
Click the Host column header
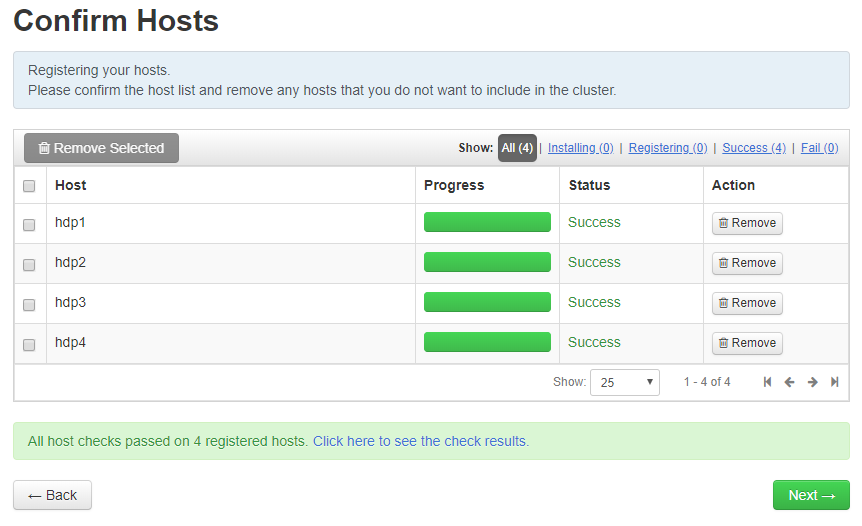coord(71,185)
